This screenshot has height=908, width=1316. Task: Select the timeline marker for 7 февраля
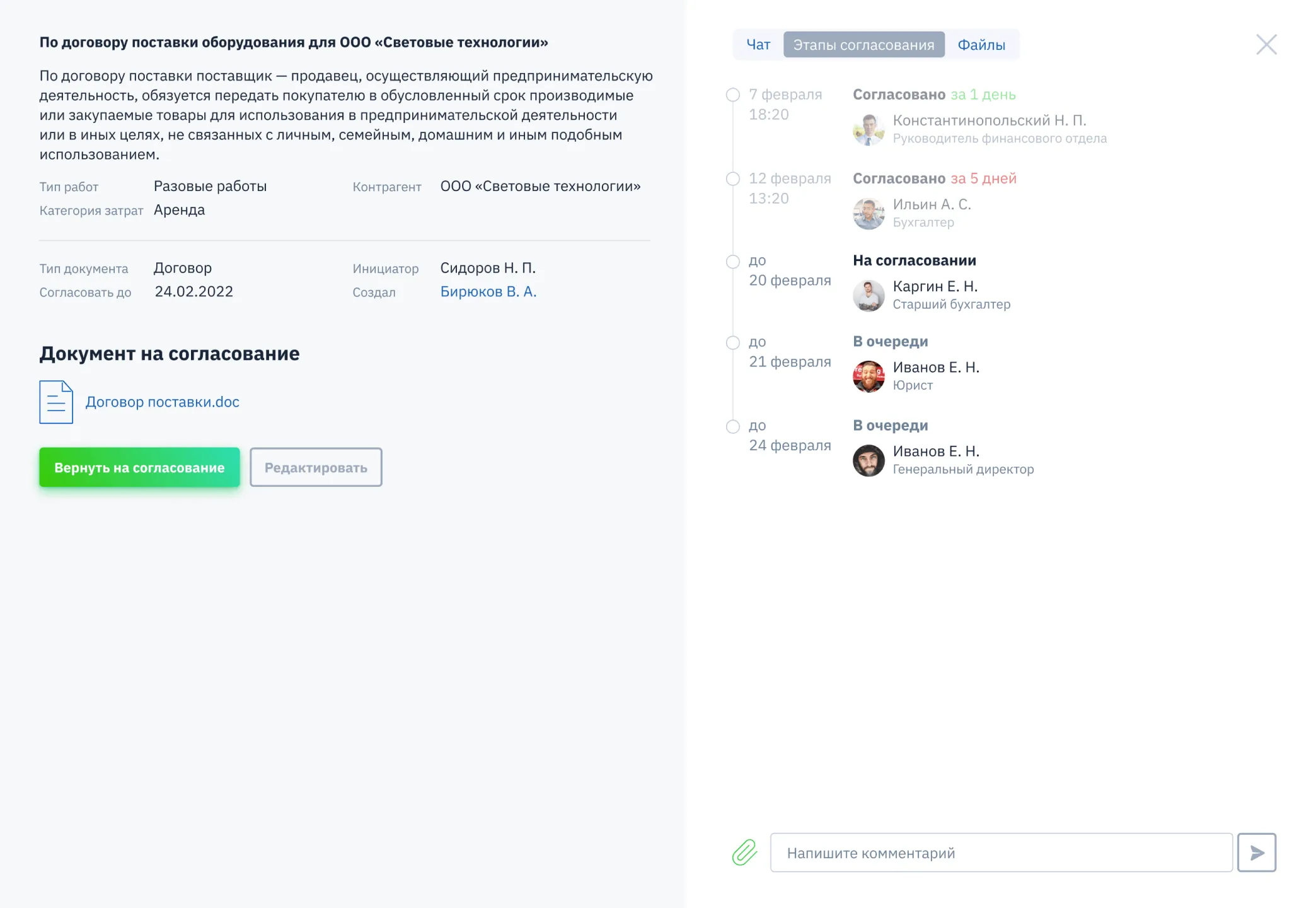click(x=732, y=95)
